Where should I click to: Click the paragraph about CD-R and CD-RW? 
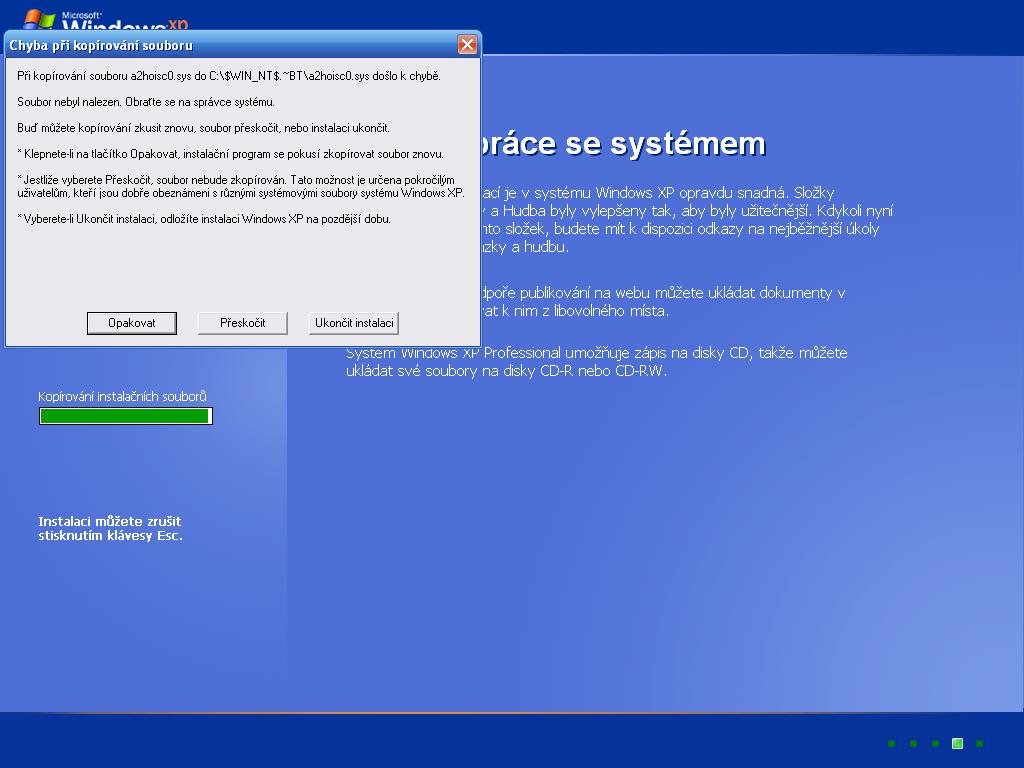tap(596, 362)
